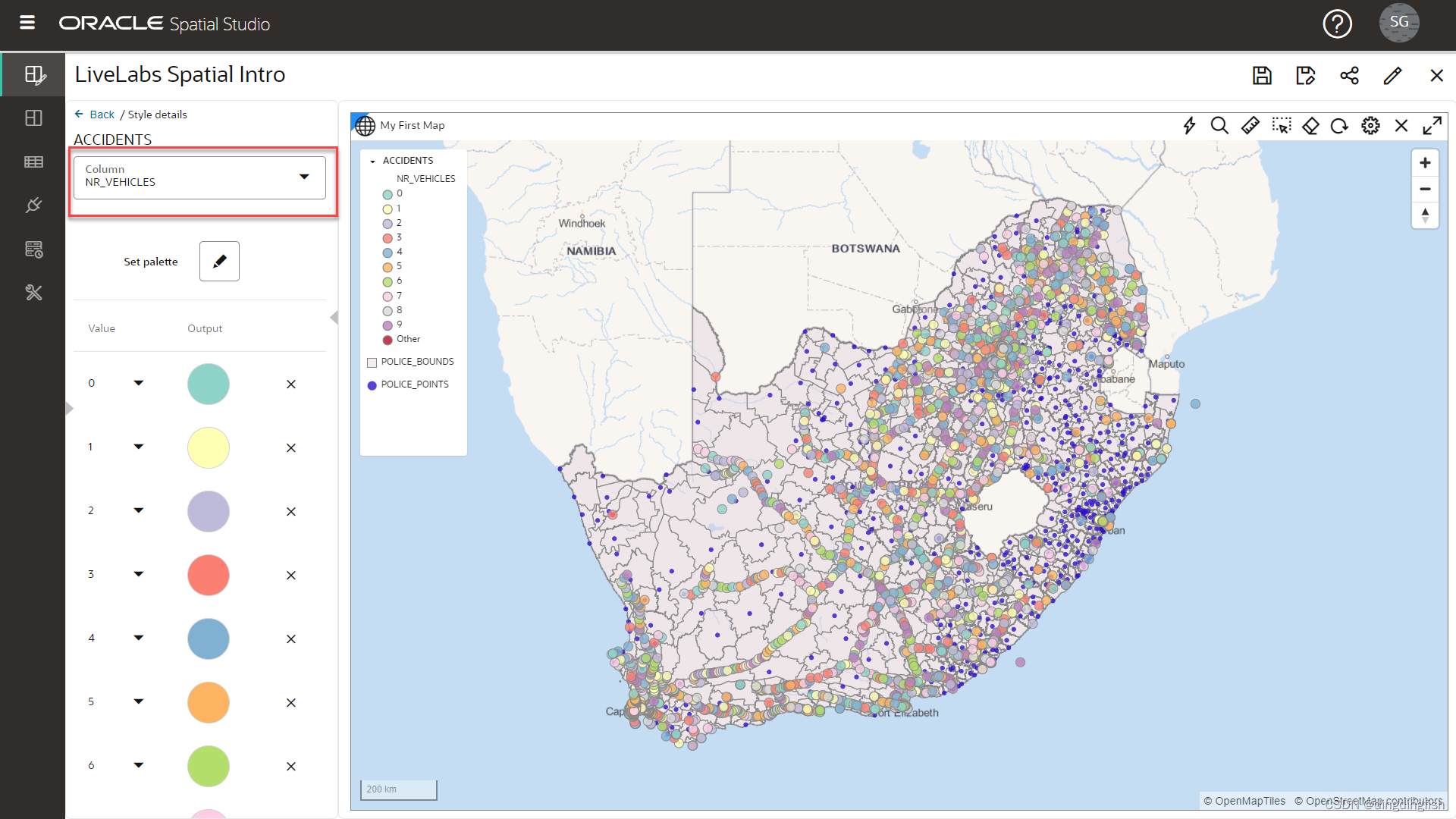Screen dimensions: 1456x819
Task: Click the share project icon
Action: tap(1349, 75)
